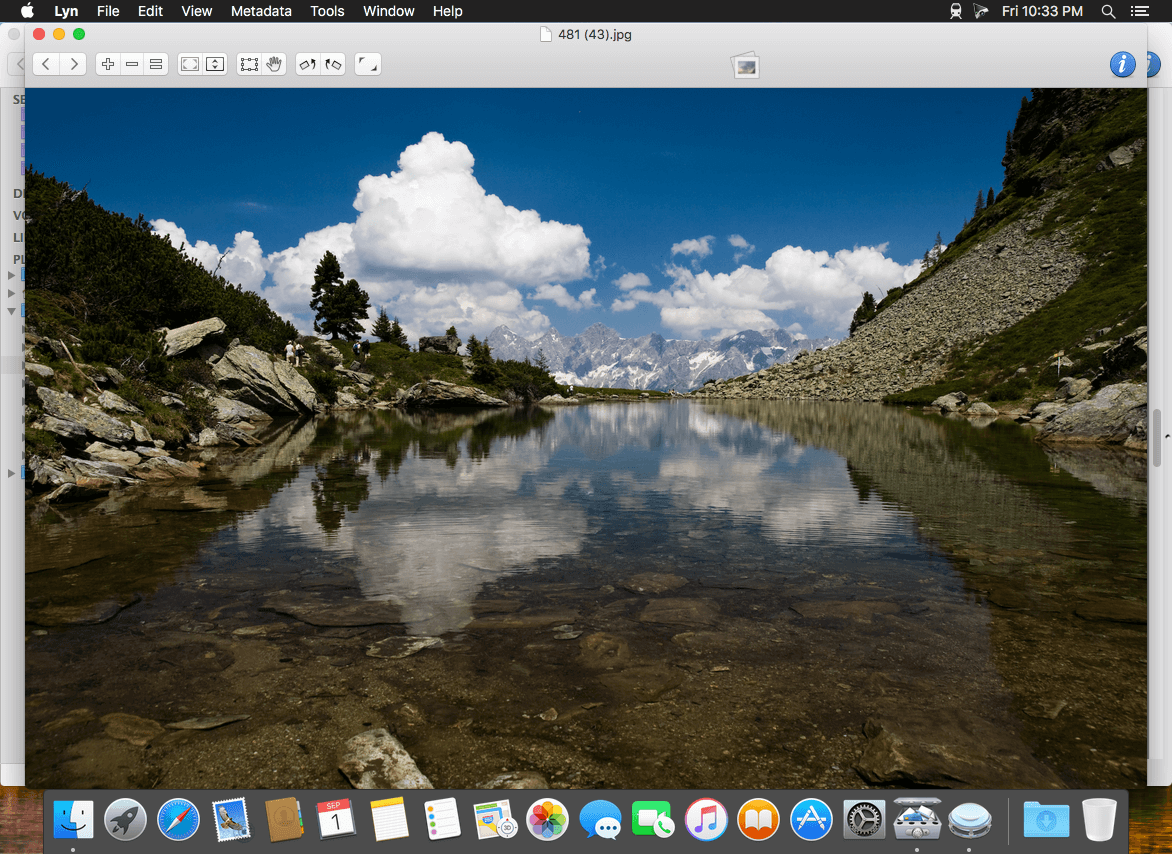Select the fit-to-window view icon
The height and width of the screenshot is (854, 1172).
(191, 64)
